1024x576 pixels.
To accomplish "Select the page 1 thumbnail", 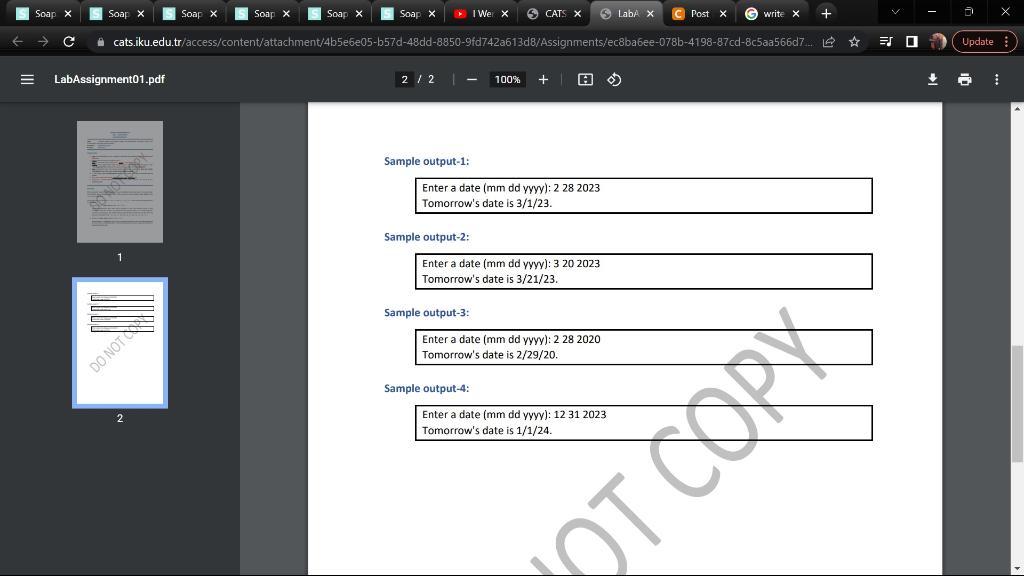I will pos(120,181).
